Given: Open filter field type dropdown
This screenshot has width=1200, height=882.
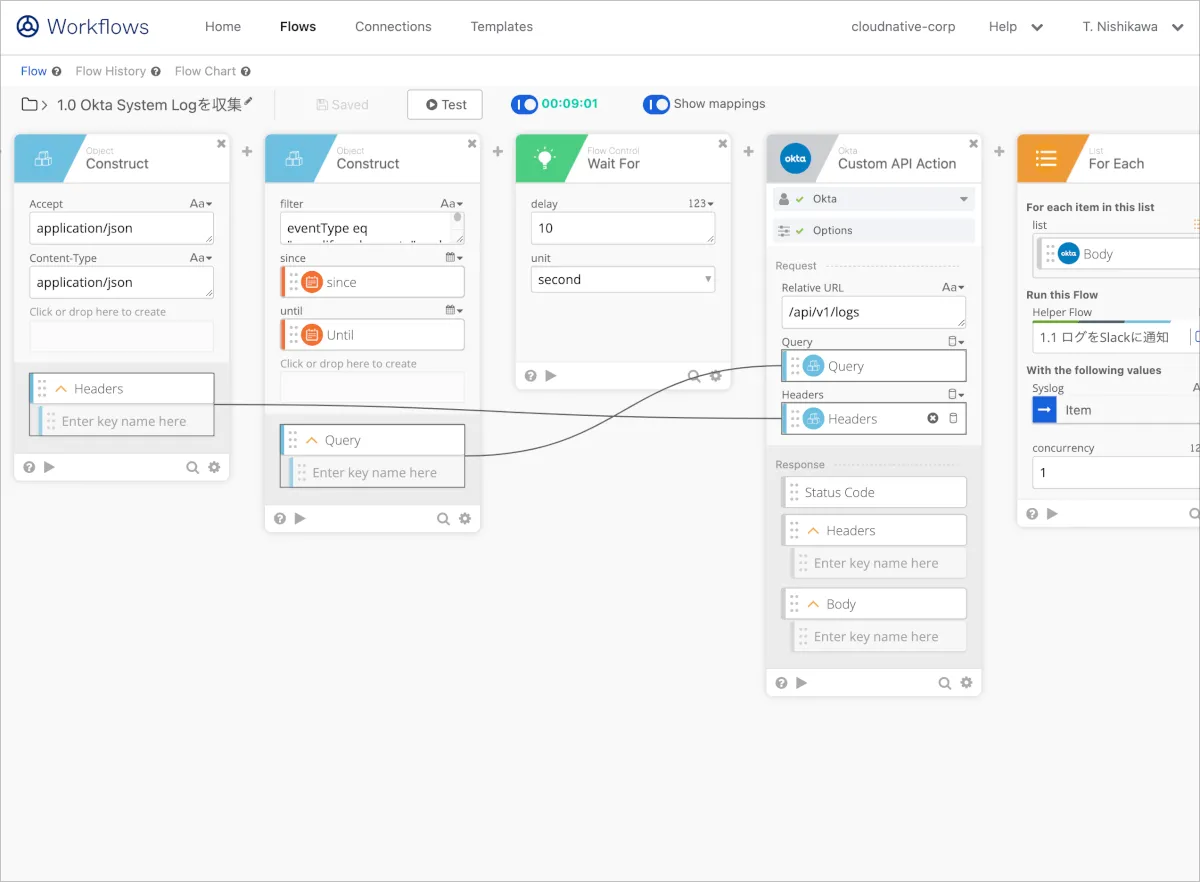Looking at the screenshot, I should click(x=452, y=204).
